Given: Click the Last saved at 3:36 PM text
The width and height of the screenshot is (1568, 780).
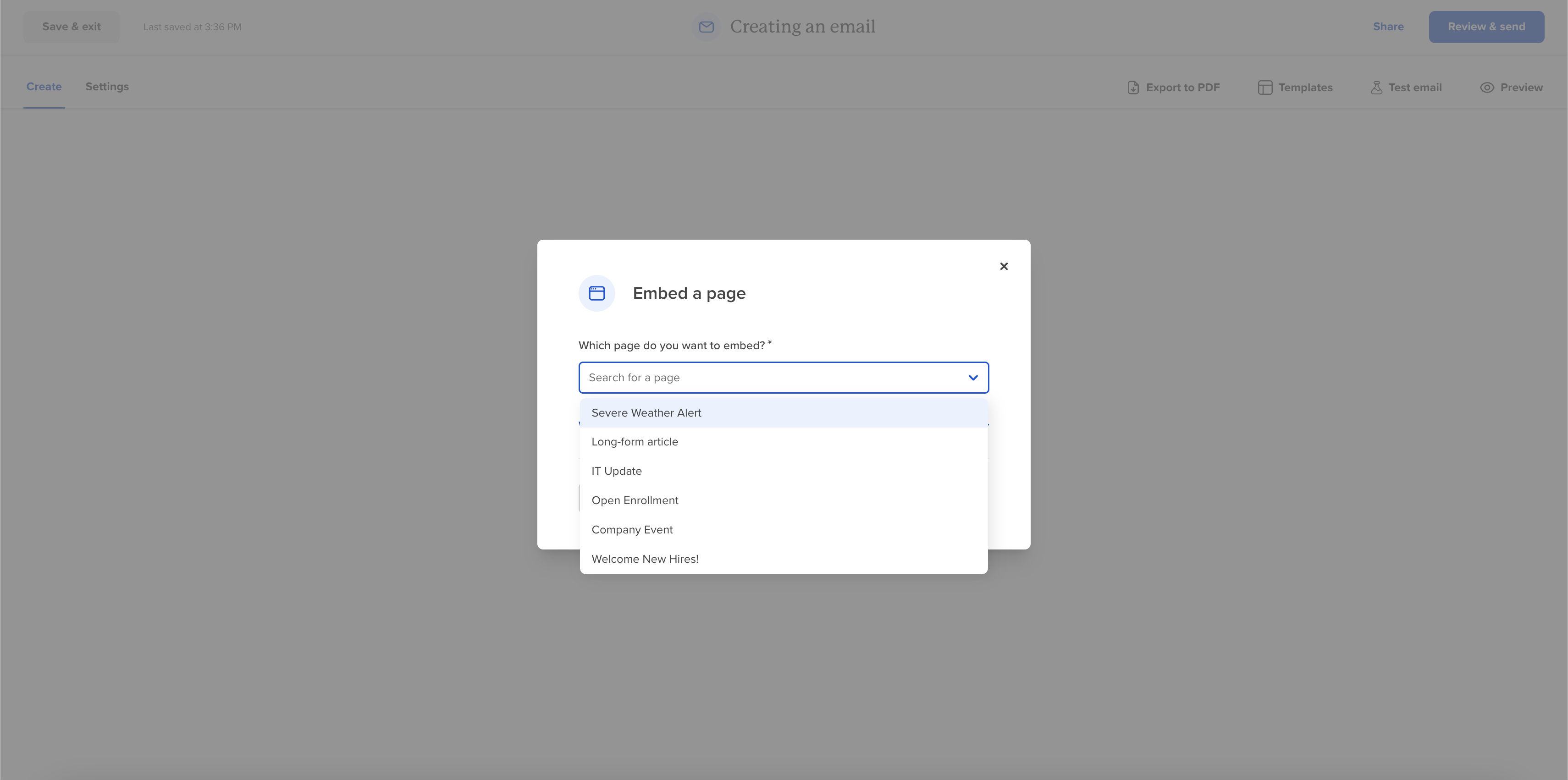Looking at the screenshot, I should pos(193,27).
